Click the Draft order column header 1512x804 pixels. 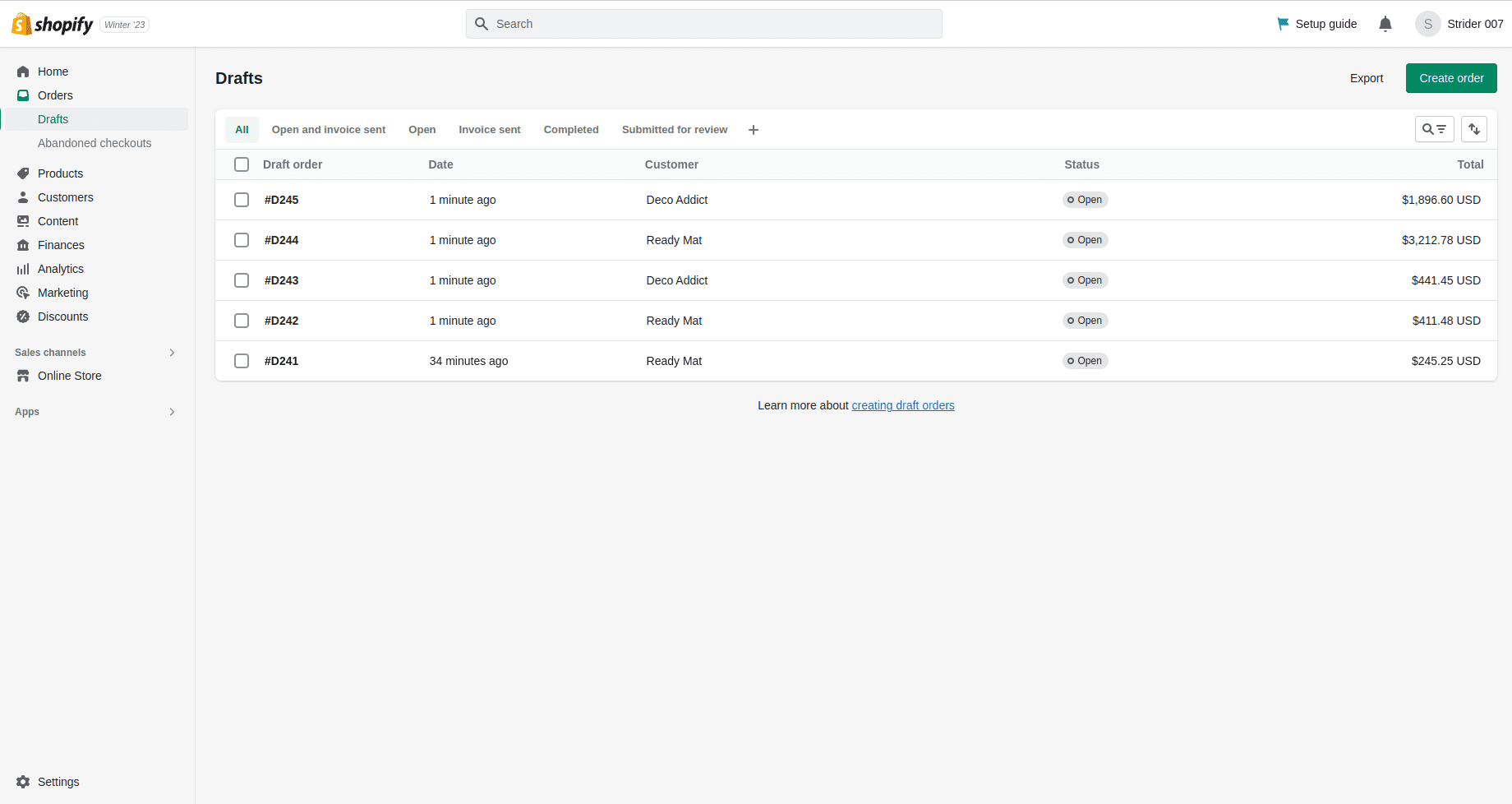pyautogui.click(x=293, y=164)
